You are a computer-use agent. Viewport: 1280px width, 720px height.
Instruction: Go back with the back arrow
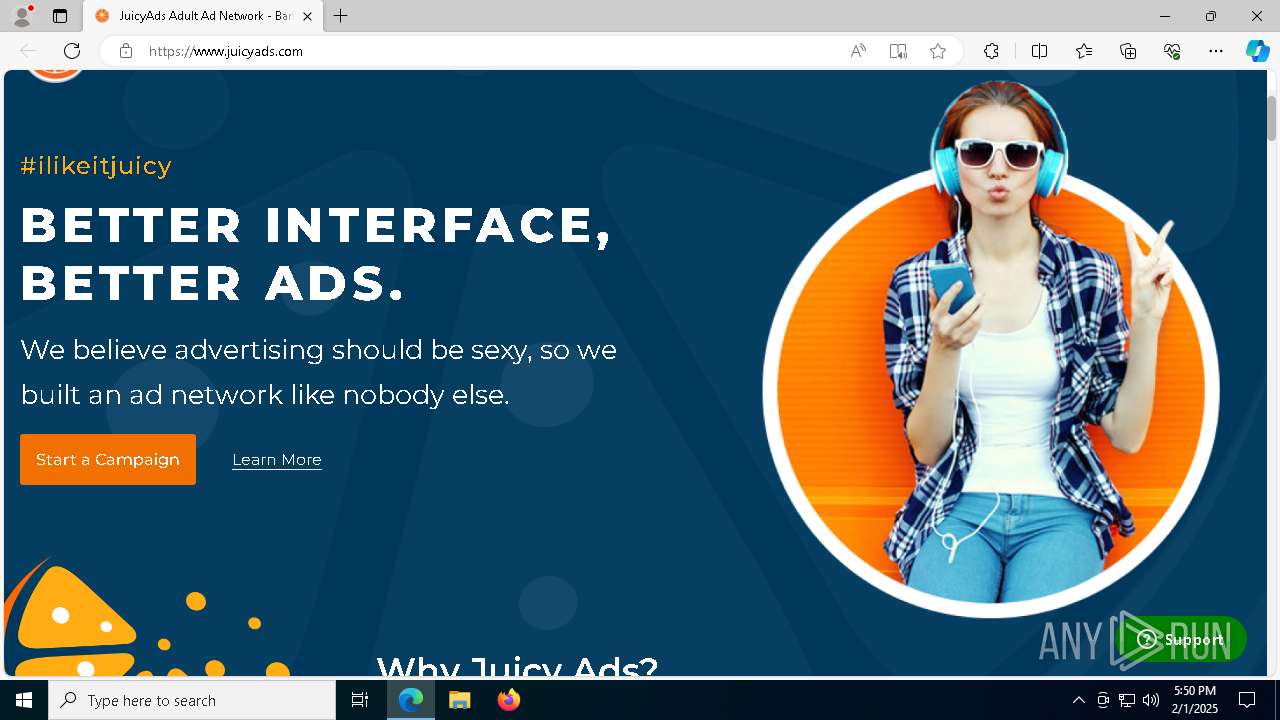[x=28, y=51]
